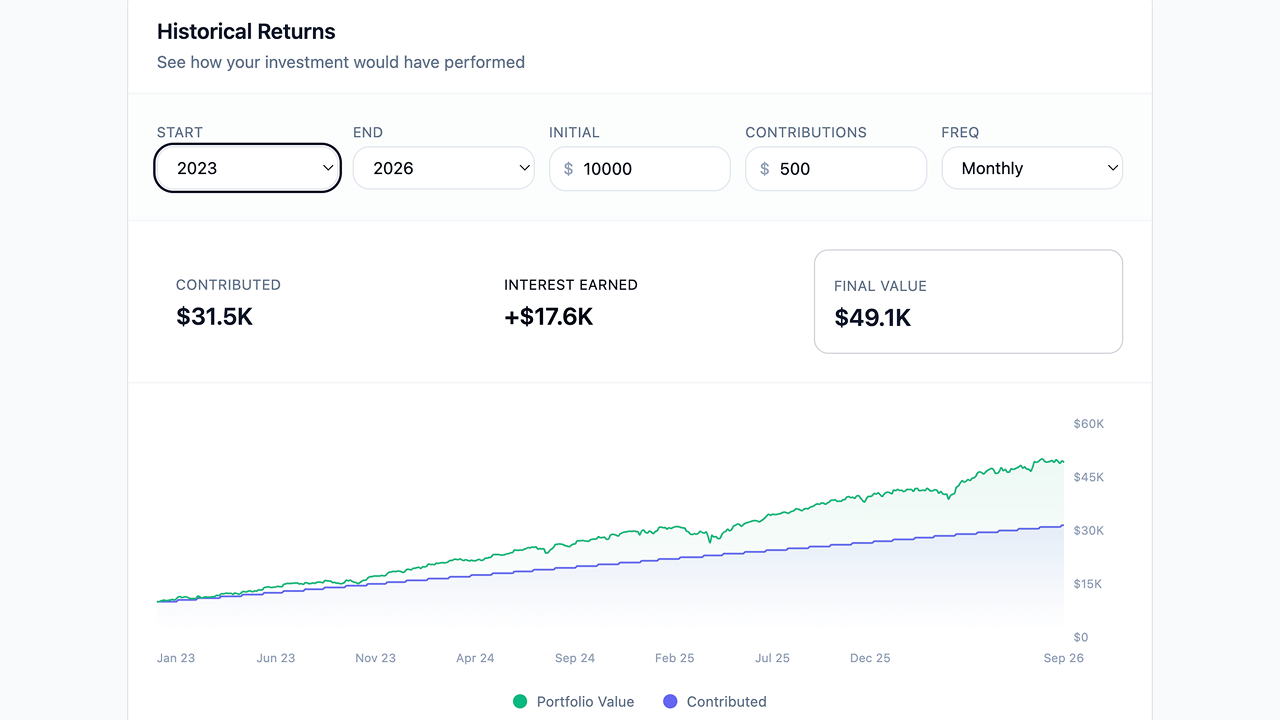This screenshot has height=720, width=1280.
Task: Click the dollar sign in INITIAL field
Action: coord(568,169)
